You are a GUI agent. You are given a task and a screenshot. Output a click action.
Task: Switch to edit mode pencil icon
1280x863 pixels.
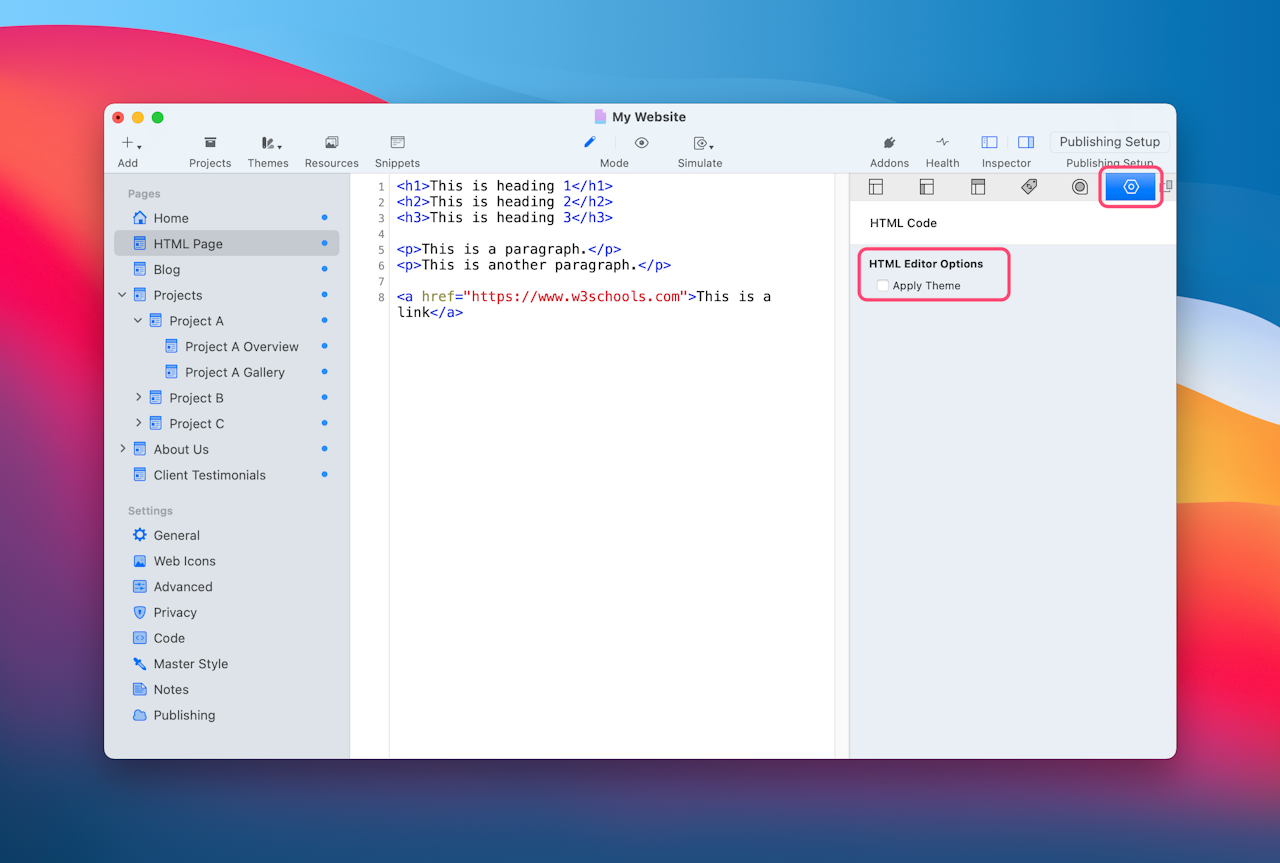pos(590,142)
